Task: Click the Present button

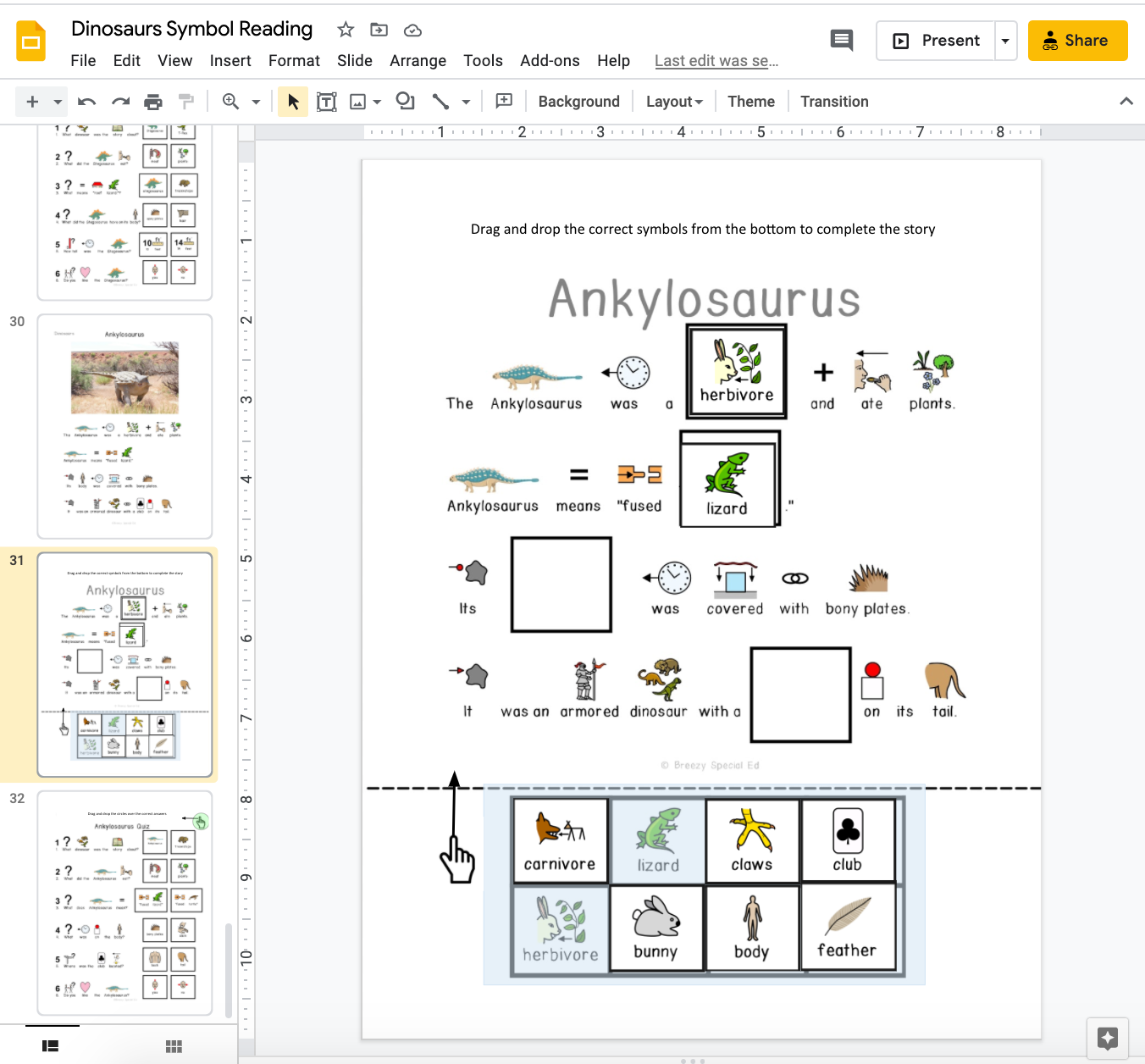Action: 936,41
